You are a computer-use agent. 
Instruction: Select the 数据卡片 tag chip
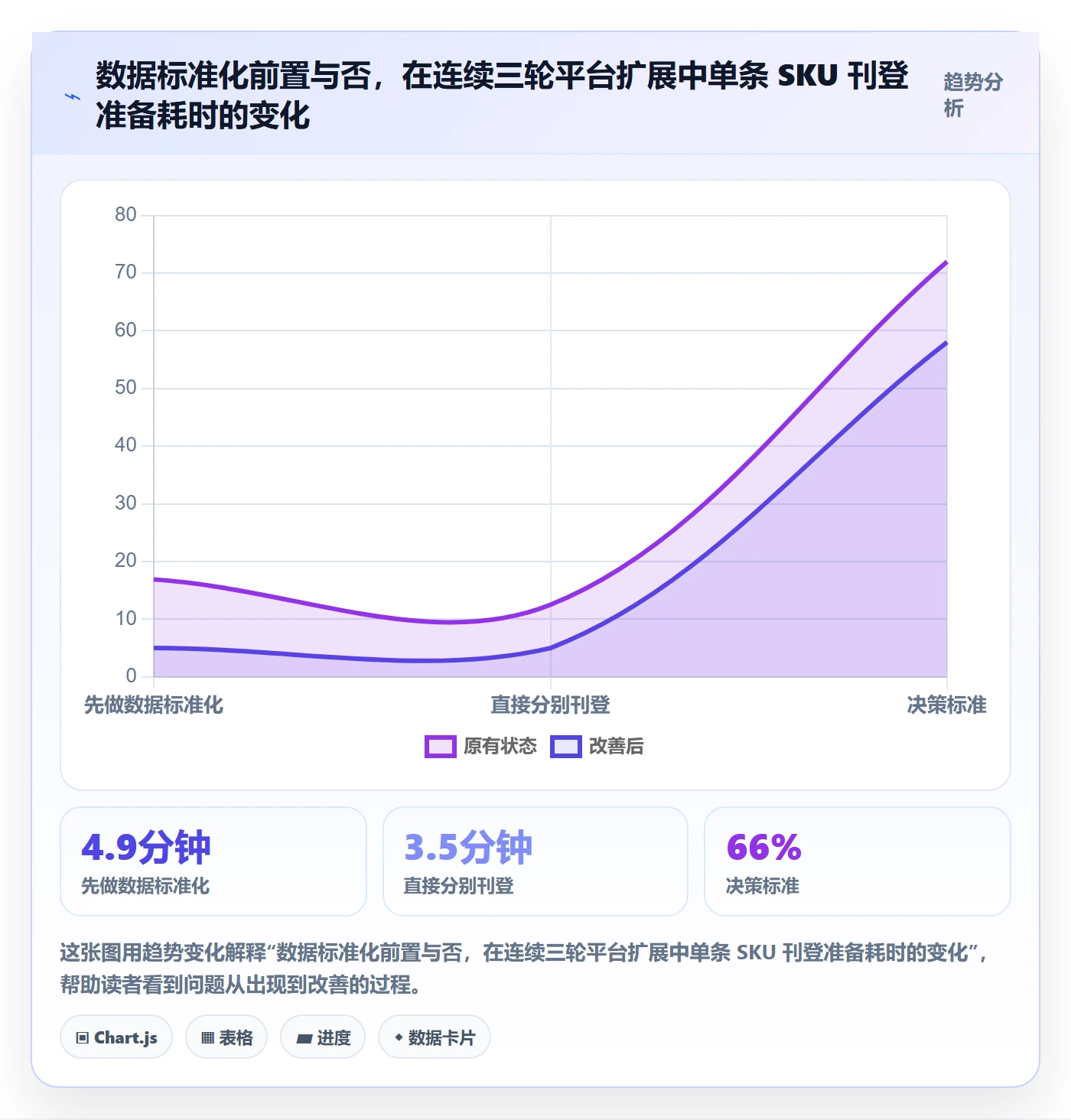click(435, 1037)
